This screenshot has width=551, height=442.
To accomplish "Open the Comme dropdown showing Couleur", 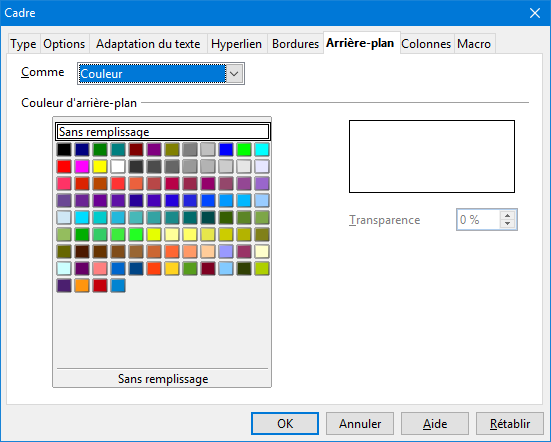I will click(161, 74).
